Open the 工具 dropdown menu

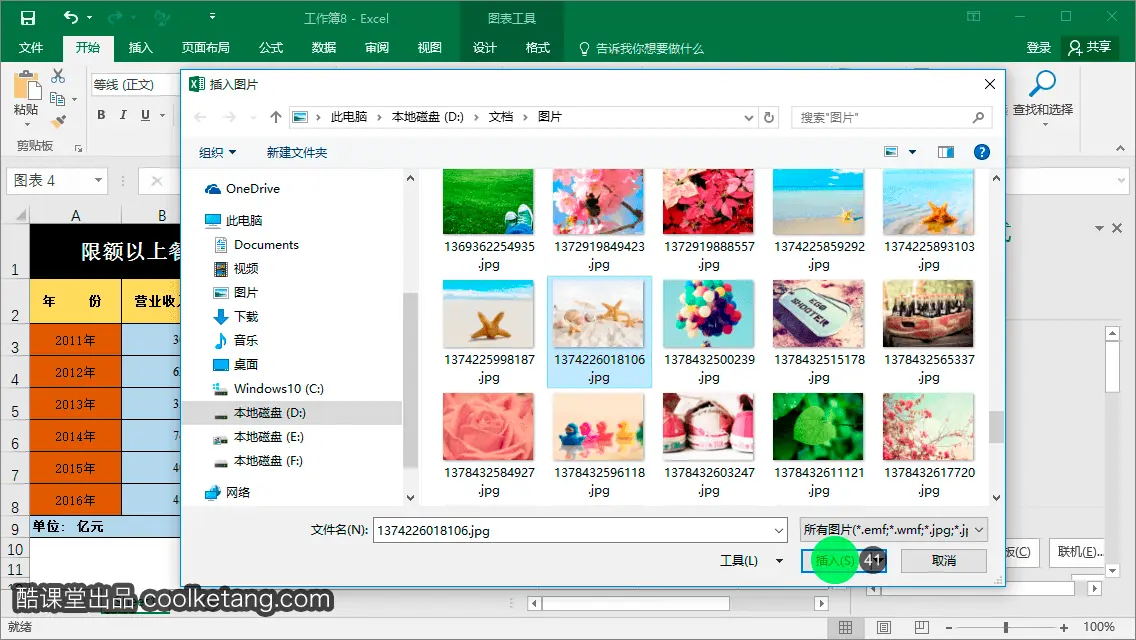tap(751, 561)
